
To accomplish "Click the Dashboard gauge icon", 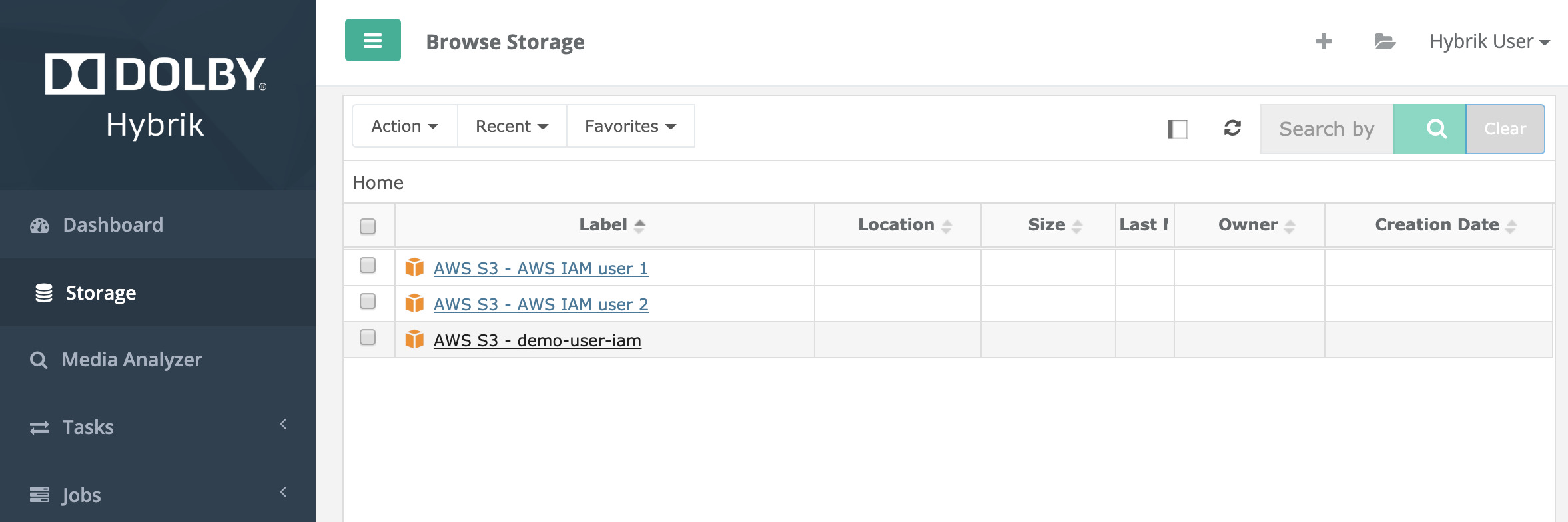I will (39, 225).
